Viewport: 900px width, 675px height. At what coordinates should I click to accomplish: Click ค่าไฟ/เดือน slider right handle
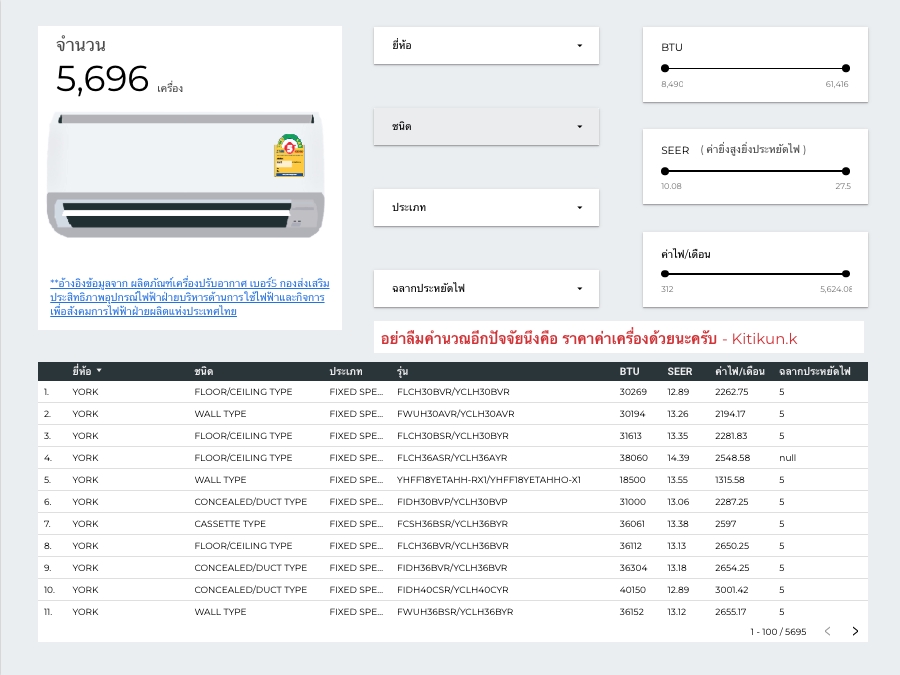point(846,274)
